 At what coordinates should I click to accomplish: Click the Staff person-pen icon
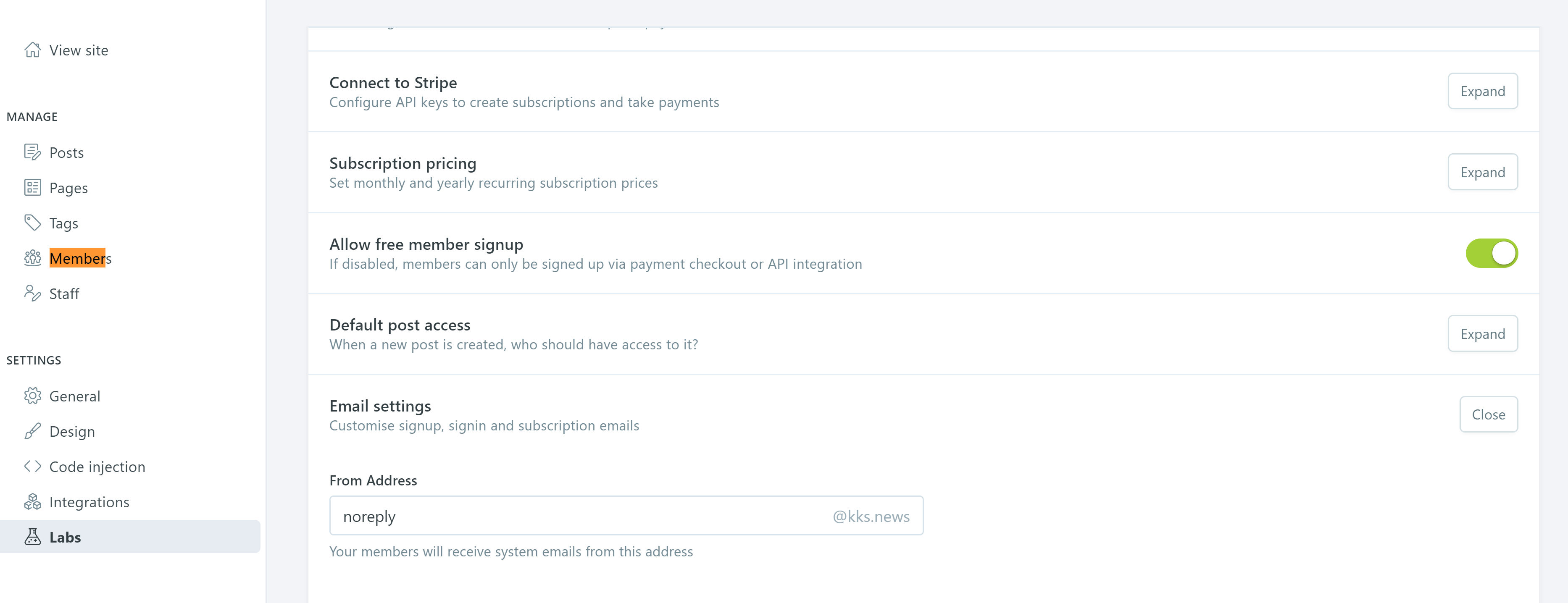(x=32, y=293)
